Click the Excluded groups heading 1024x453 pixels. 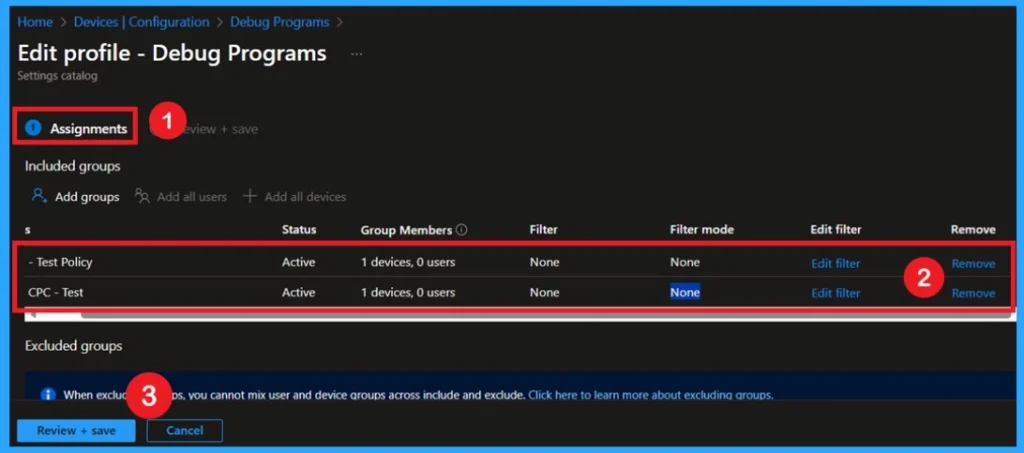(73, 346)
